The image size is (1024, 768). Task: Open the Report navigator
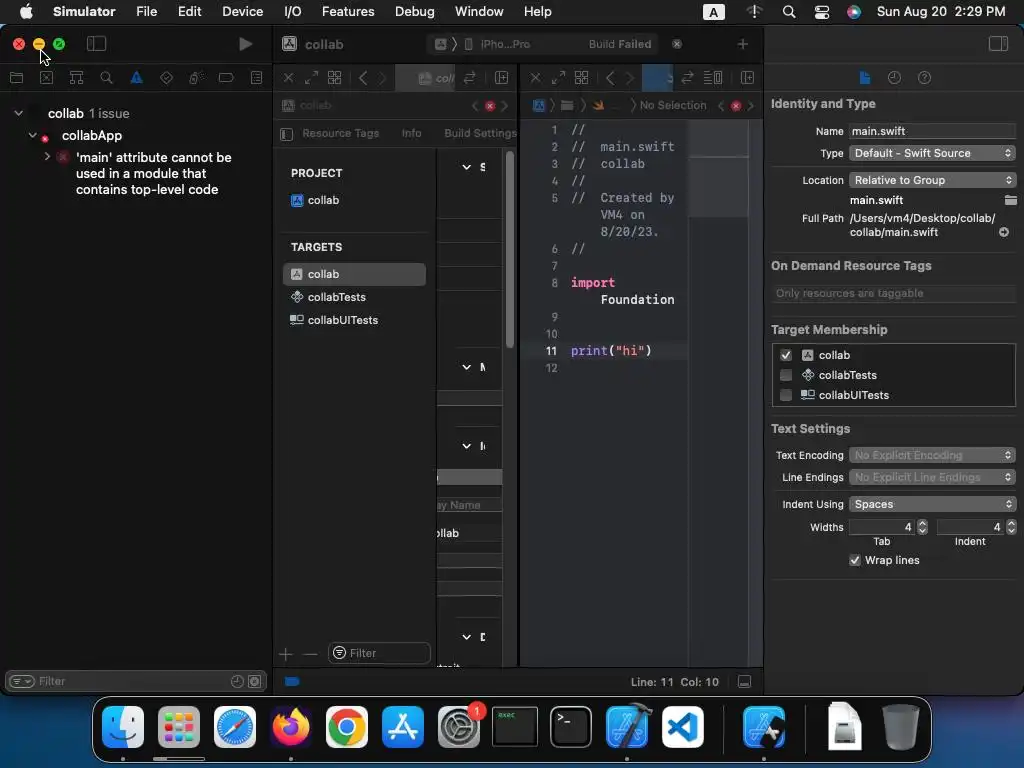[x=257, y=78]
